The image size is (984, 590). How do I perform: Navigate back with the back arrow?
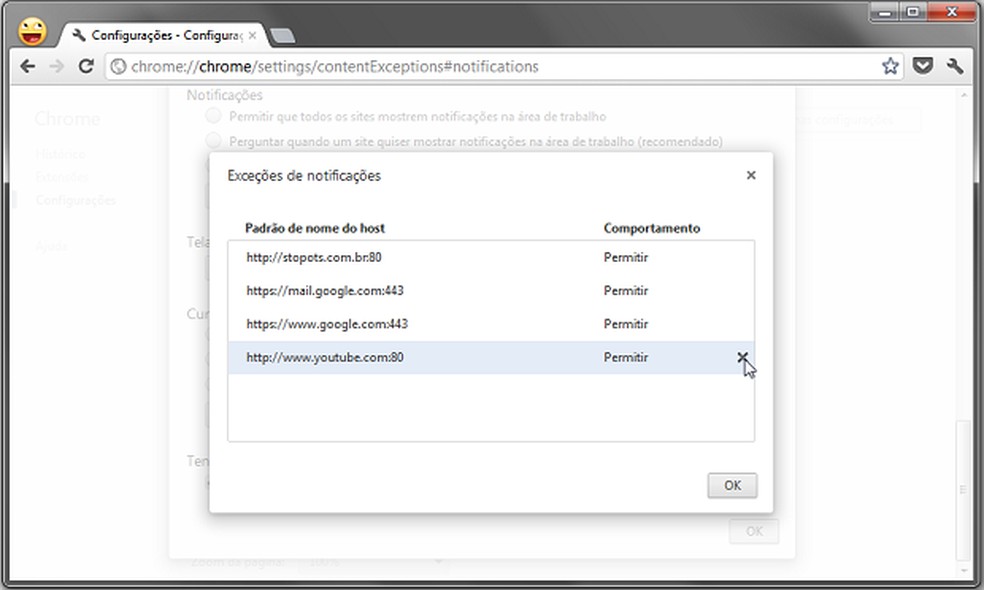click(27, 65)
